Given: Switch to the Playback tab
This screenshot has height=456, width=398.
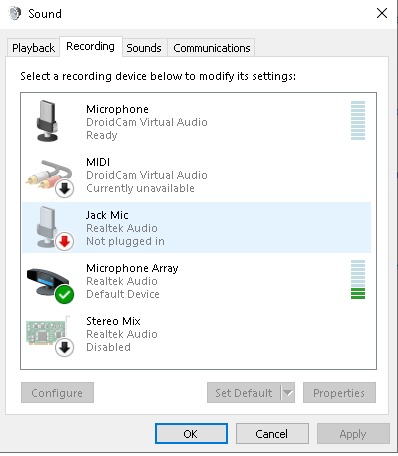Looking at the screenshot, I should (33, 48).
